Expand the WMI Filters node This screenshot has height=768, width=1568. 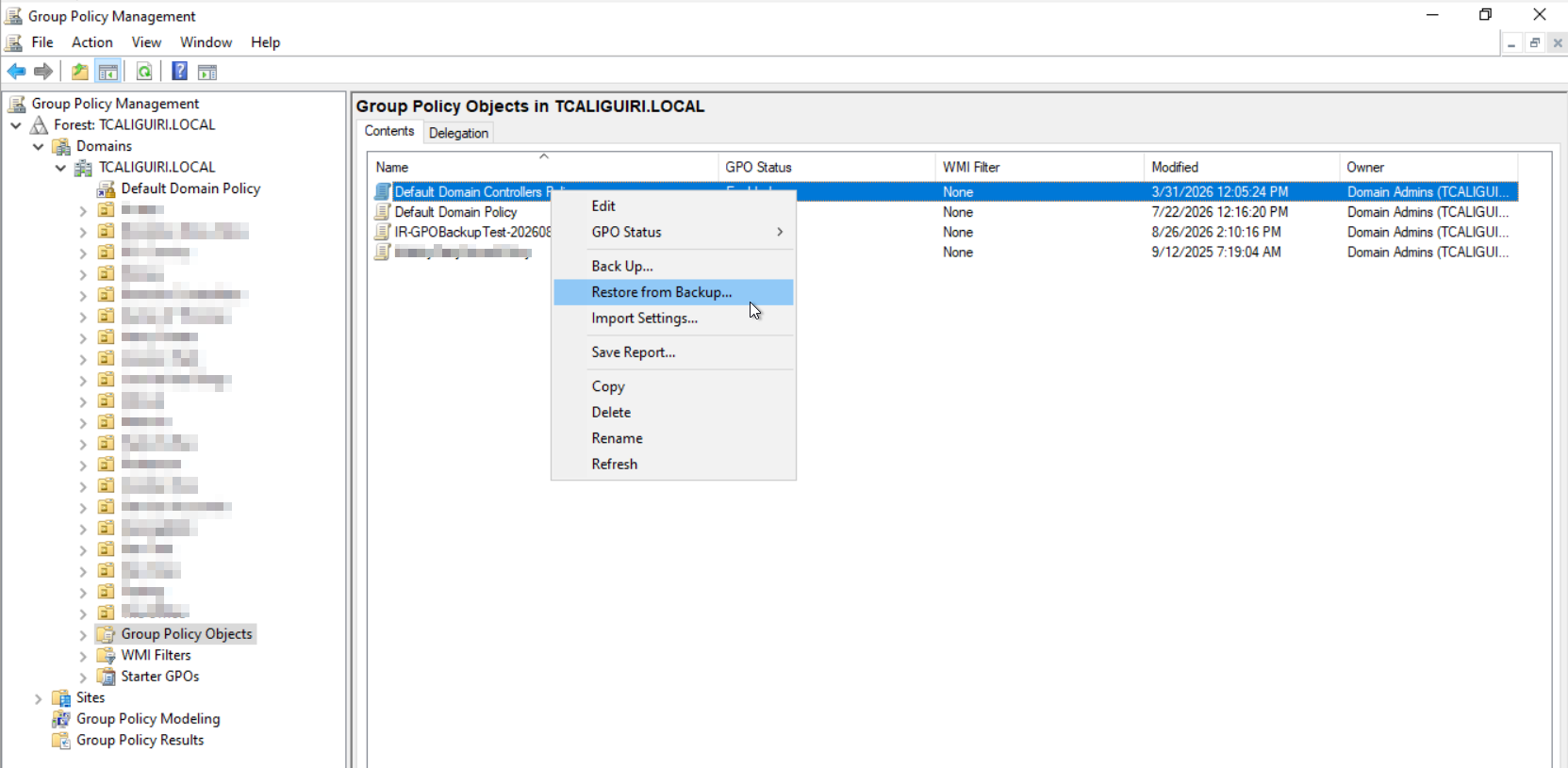83,656
